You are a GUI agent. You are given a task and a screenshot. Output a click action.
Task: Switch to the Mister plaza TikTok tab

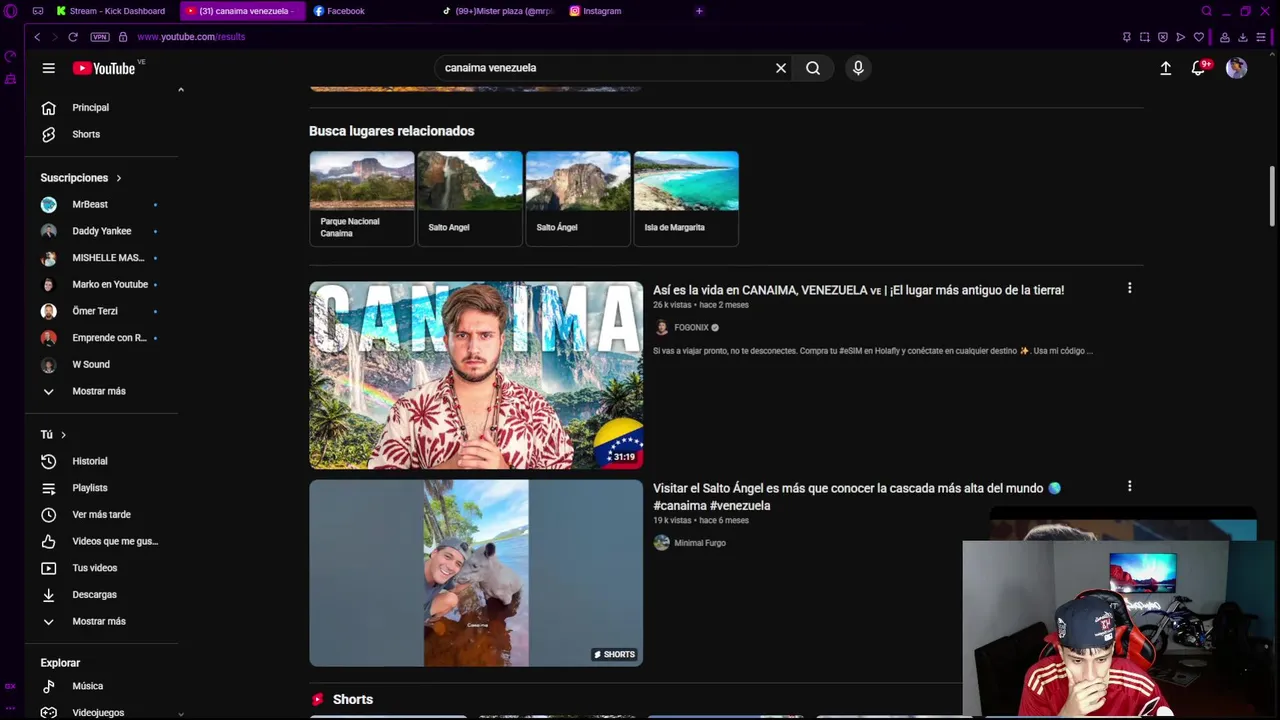[x=497, y=11]
